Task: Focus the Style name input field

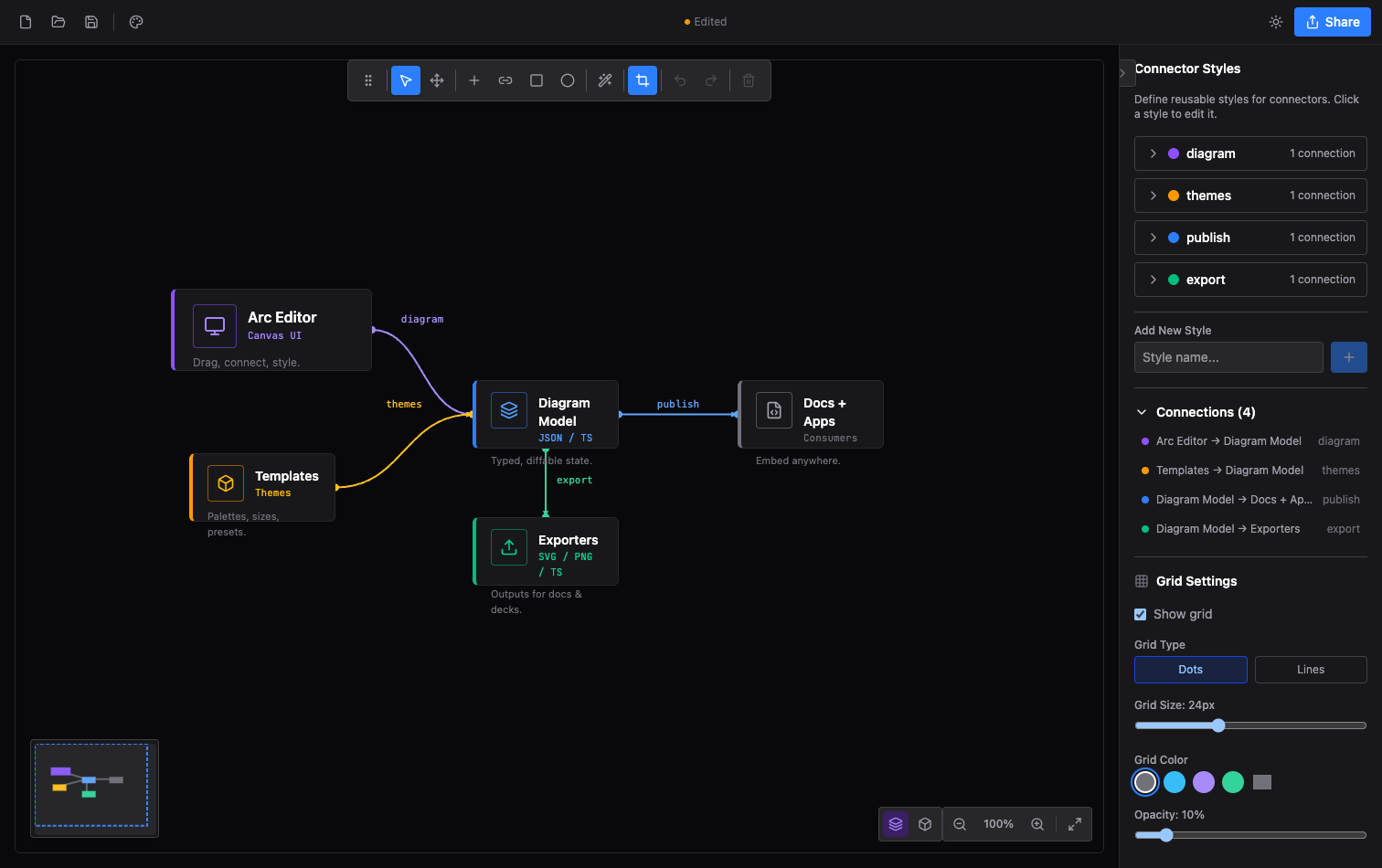Action: coord(1228,357)
